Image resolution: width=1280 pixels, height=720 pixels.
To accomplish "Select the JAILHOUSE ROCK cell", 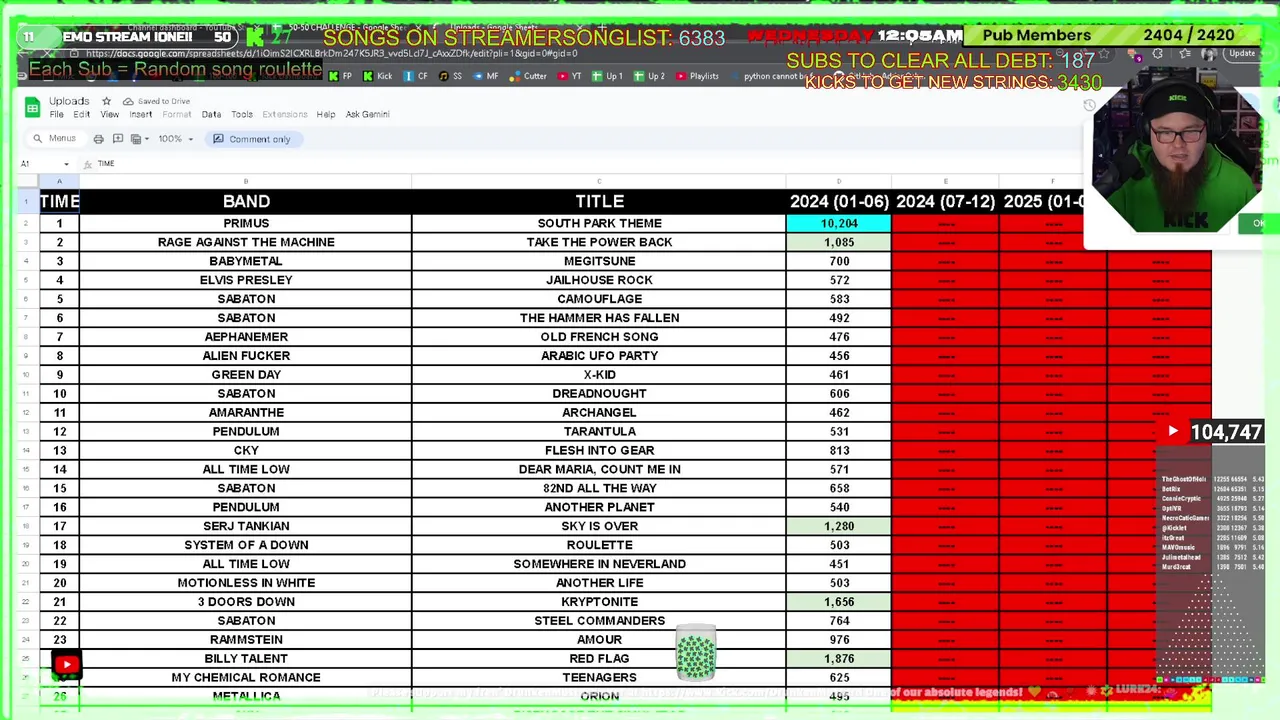I will (x=599, y=281).
